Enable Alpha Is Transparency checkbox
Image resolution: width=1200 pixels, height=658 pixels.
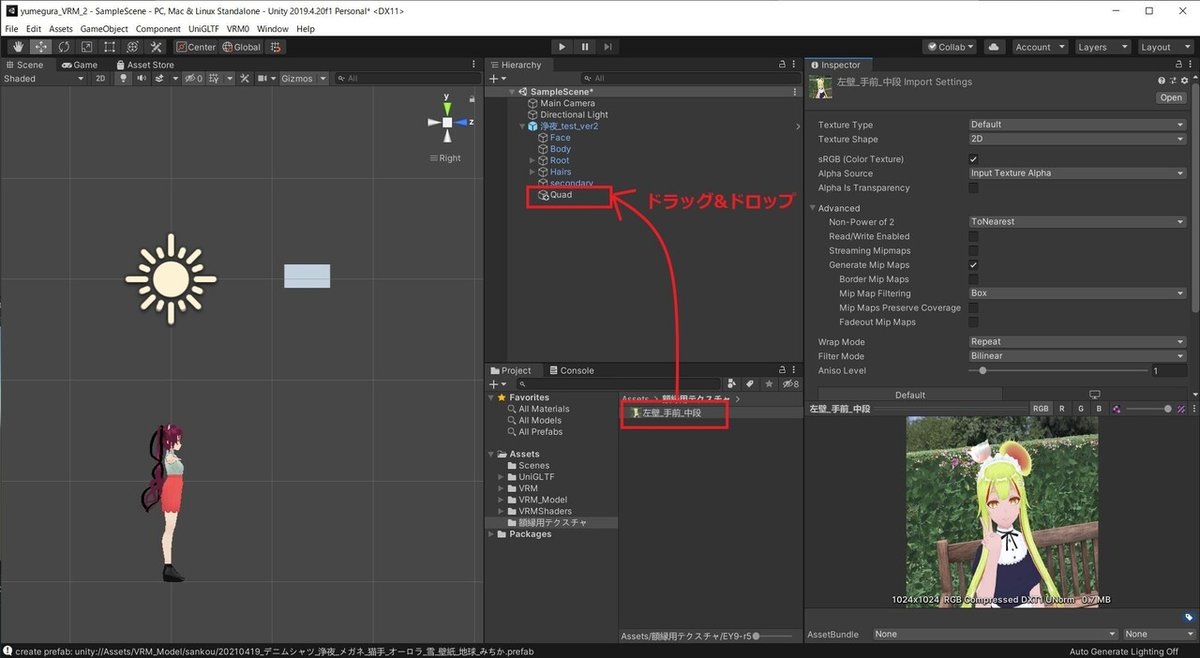(x=973, y=188)
